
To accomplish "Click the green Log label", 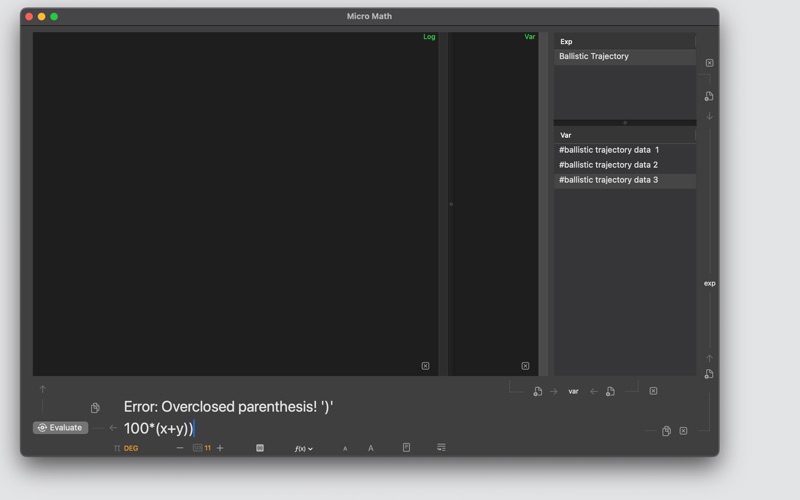I will pyautogui.click(x=429, y=37).
